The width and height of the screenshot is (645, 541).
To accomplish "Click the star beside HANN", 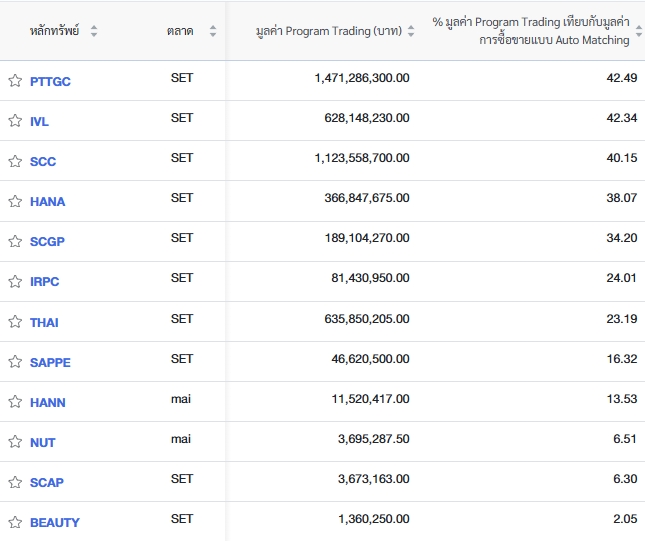I will coord(15,402).
